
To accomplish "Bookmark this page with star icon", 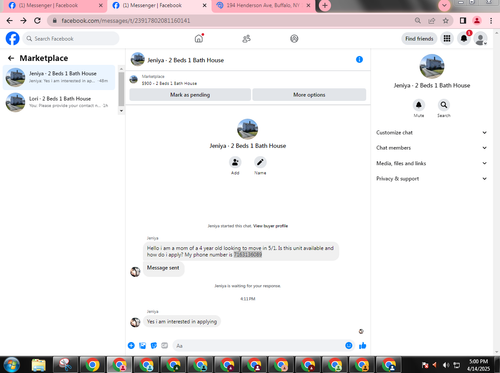I will point(446,21).
